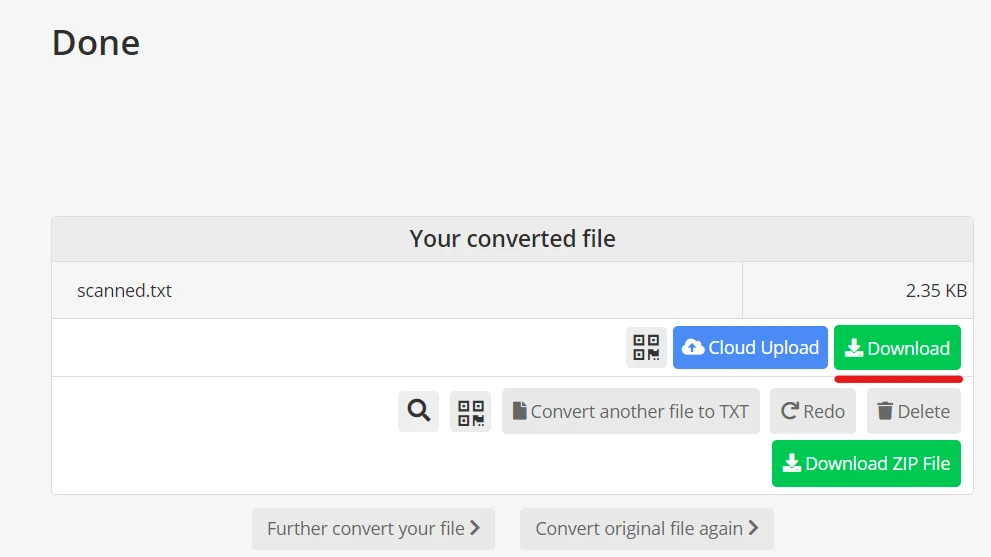Click the download arrow icon on Download ZIP File
This screenshot has width=991, height=557.
(x=791, y=463)
